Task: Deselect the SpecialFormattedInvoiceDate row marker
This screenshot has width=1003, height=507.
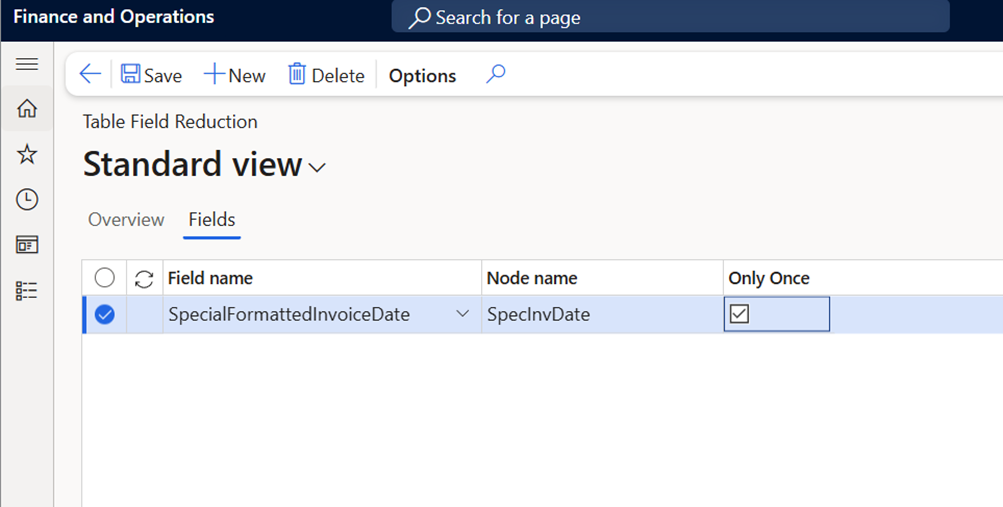Action: point(104,314)
